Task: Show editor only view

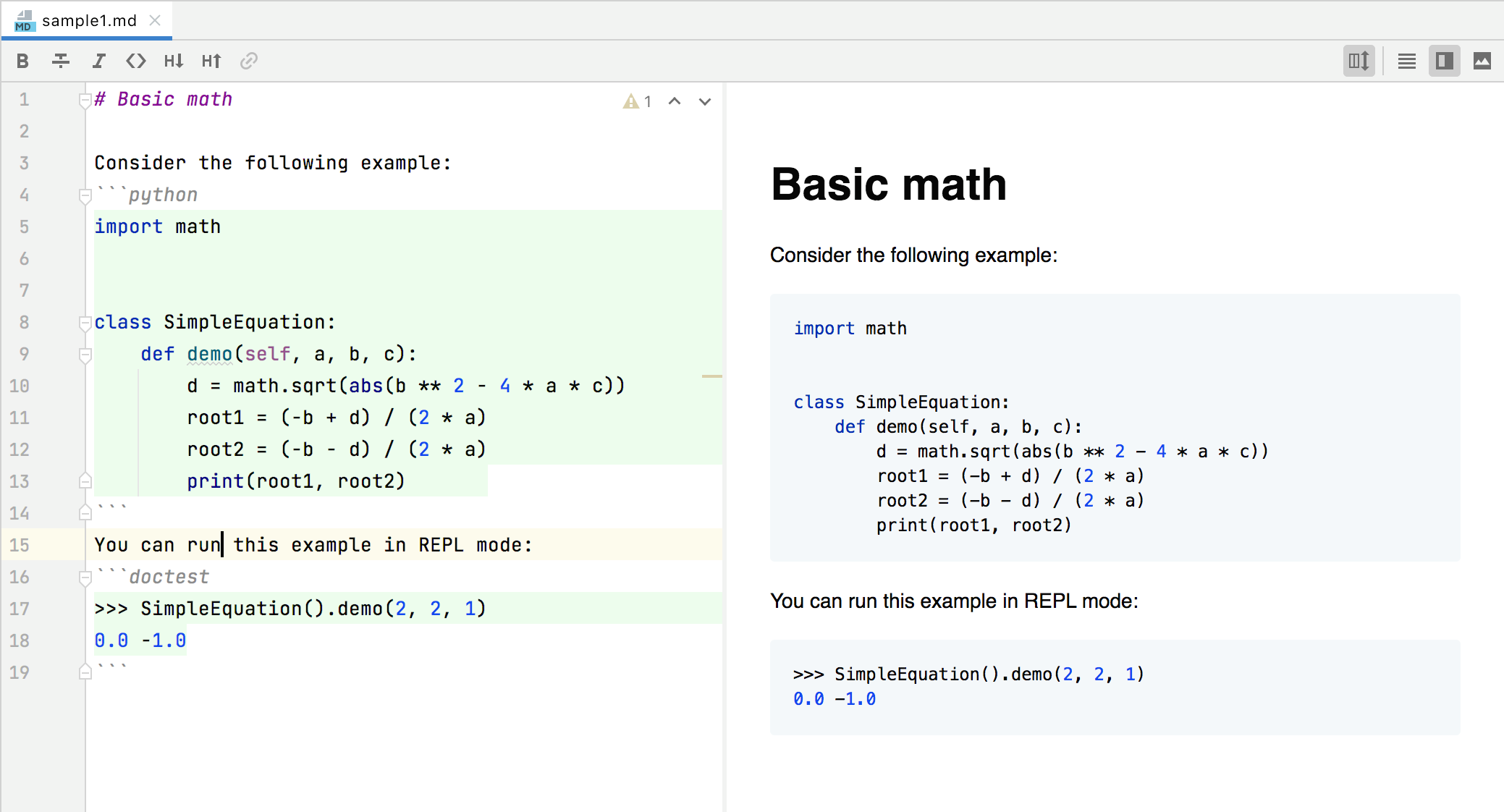Action: [x=1406, y=61]
